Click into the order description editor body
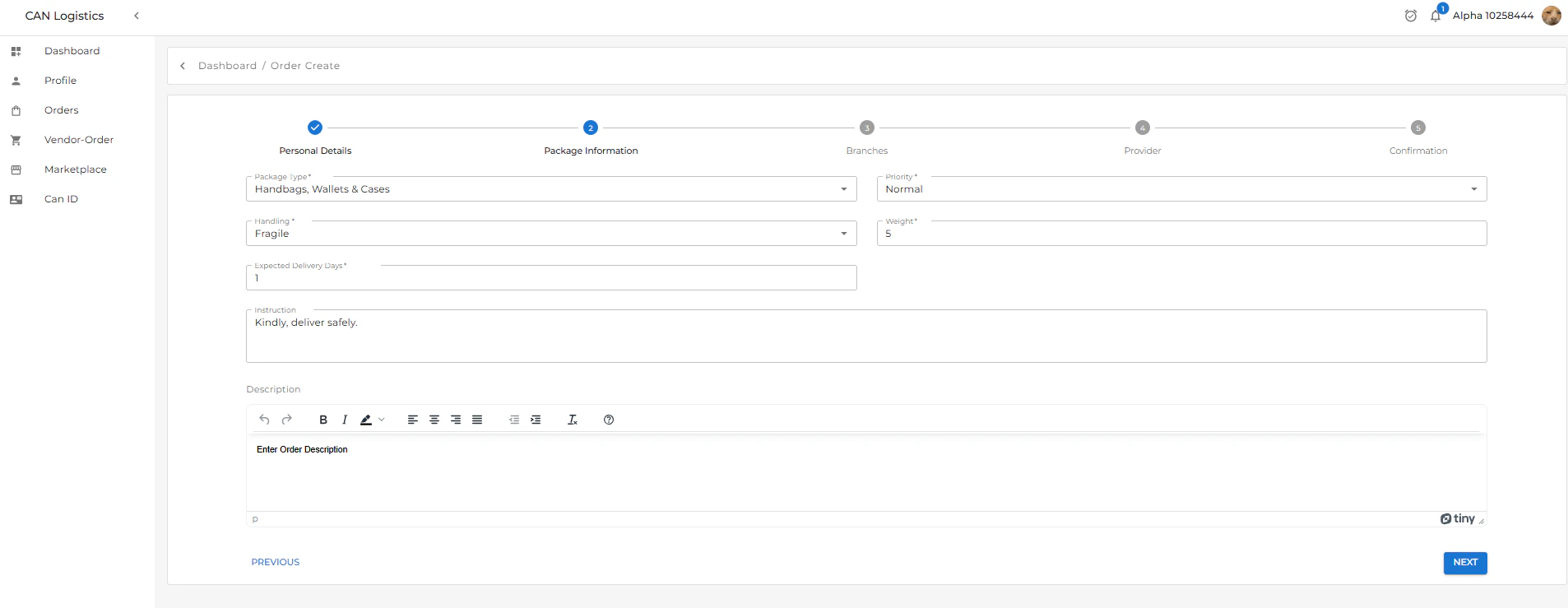1568x608 pixels. [866, 474]
